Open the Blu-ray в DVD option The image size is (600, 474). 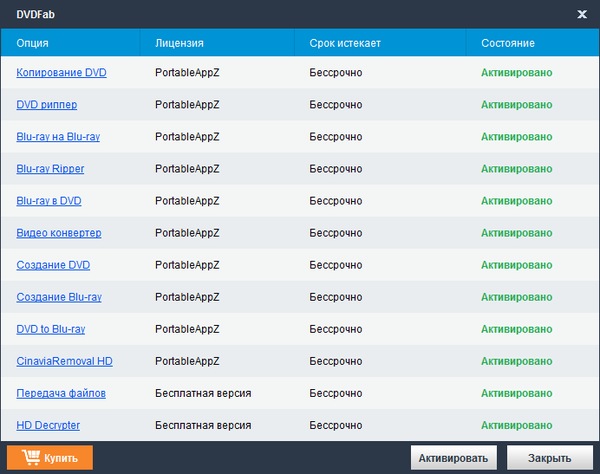(49, 201)
